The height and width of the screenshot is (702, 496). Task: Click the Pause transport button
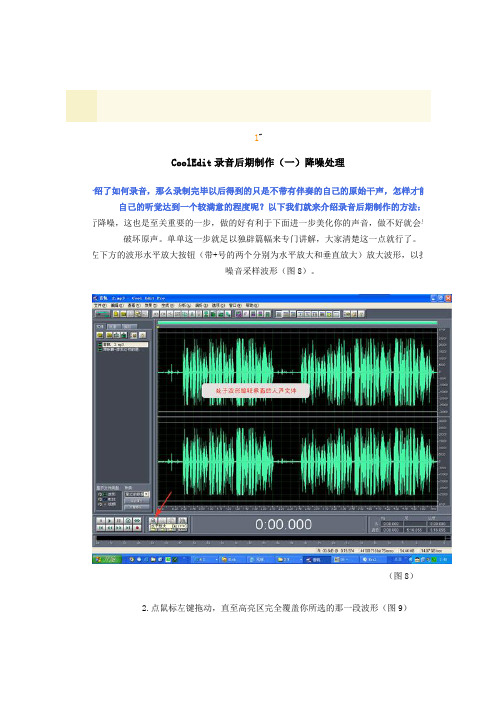[x=119, y=520]
